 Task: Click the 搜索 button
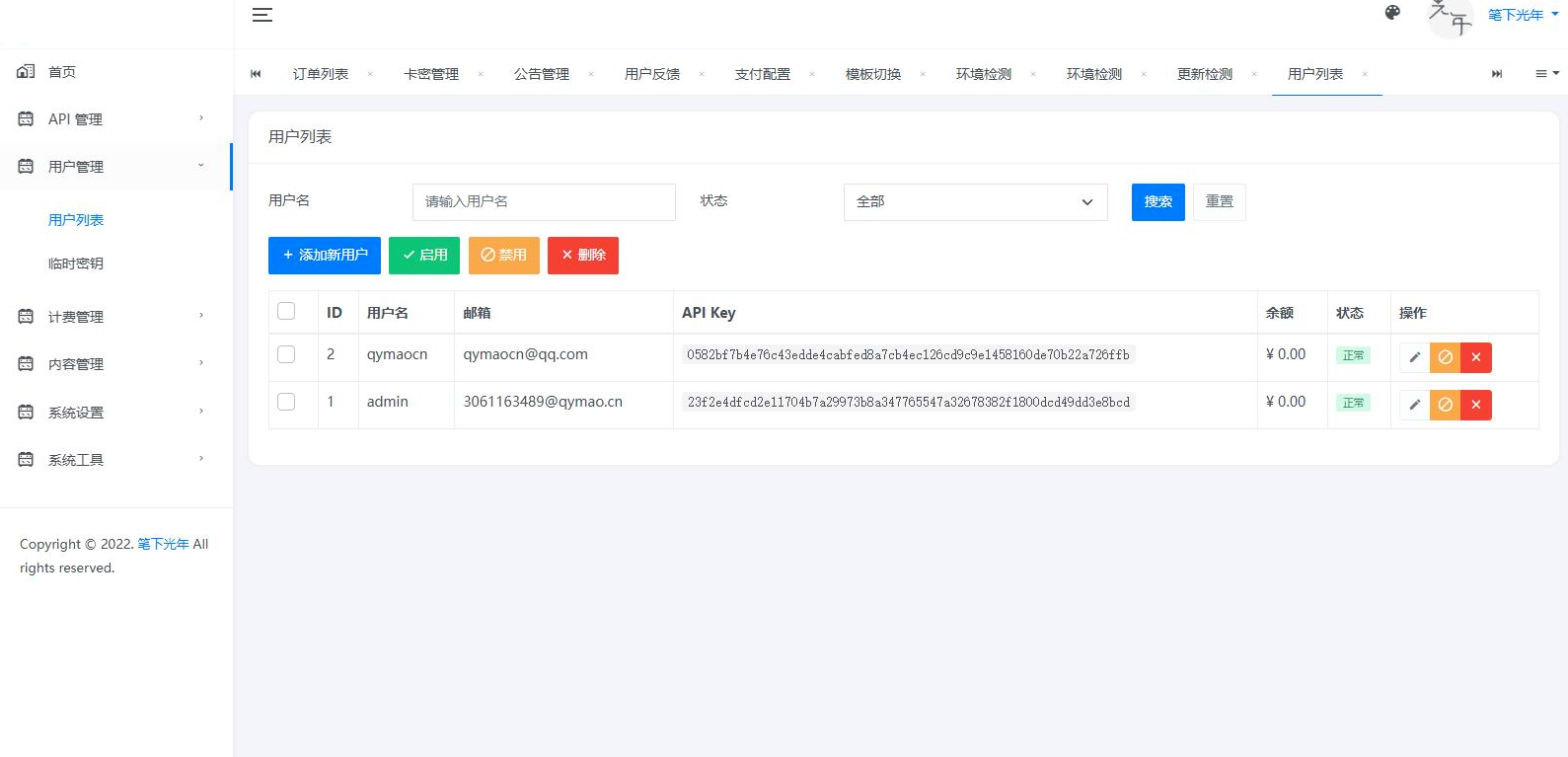tap(1158, 201)
